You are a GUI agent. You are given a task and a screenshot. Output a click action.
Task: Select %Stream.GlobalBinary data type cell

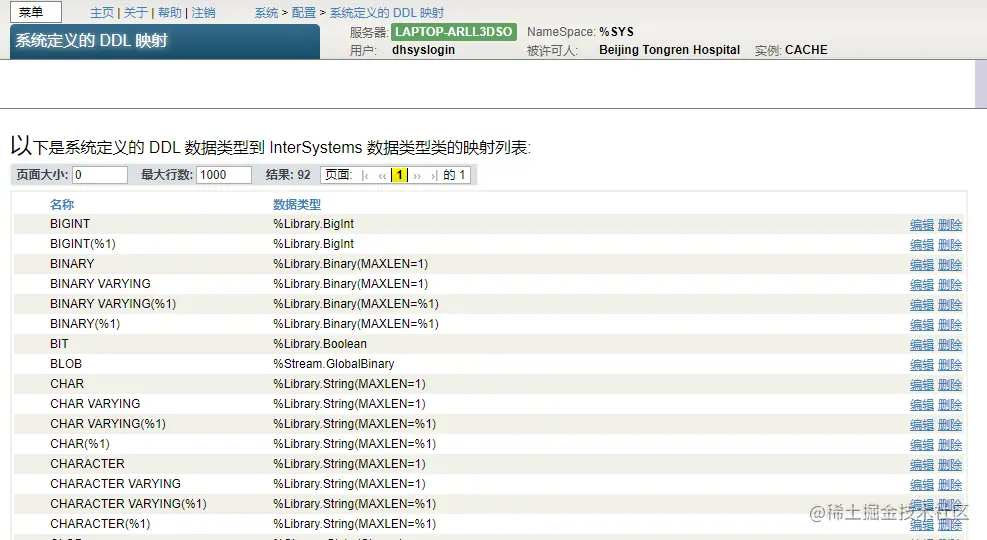coord(334,364)
